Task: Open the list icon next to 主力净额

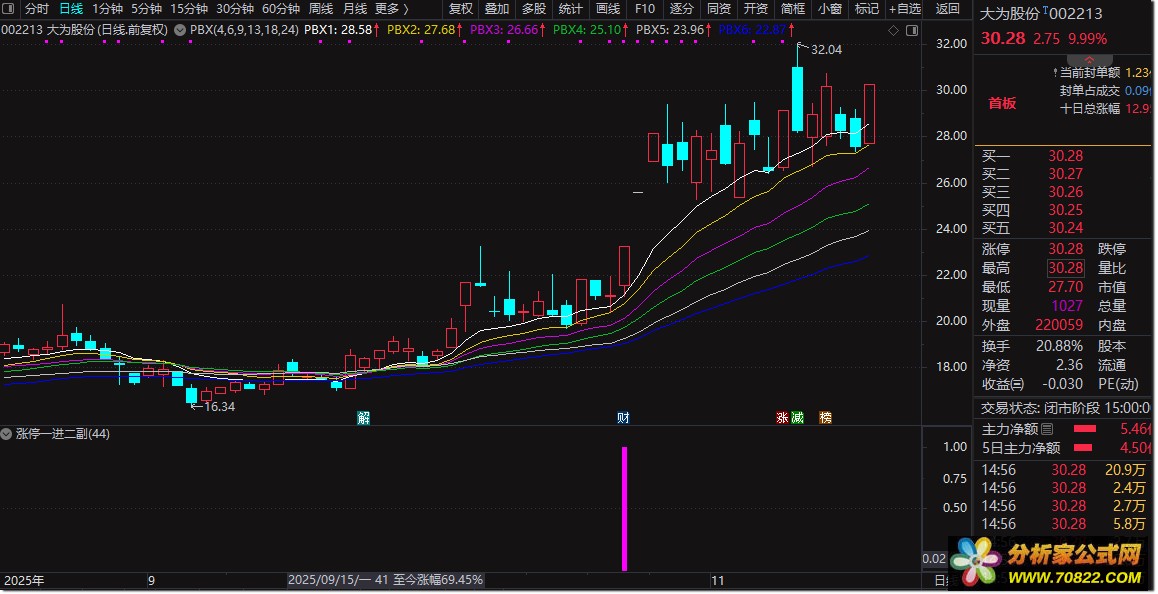Action: coord(1047,429)
